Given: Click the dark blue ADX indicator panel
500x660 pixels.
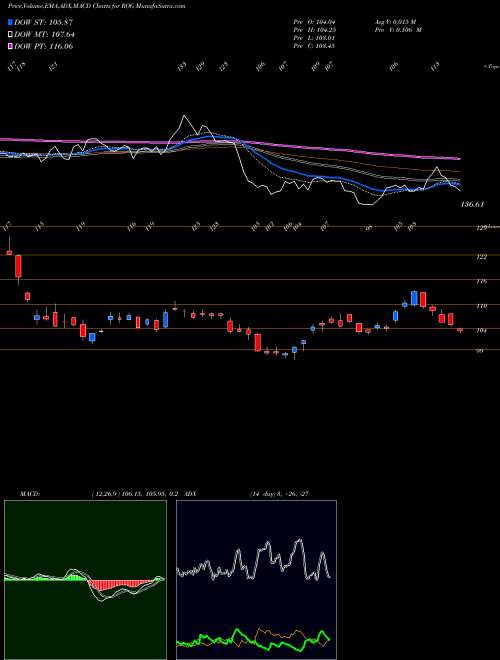Looking at the screenshot, I should (256, 580).
